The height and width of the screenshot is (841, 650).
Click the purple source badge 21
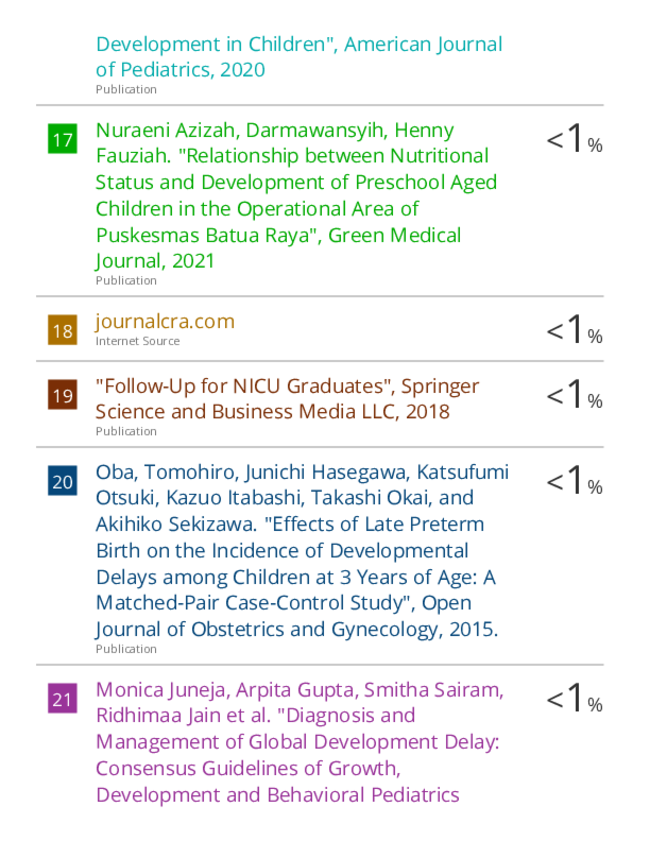(62, 698)
